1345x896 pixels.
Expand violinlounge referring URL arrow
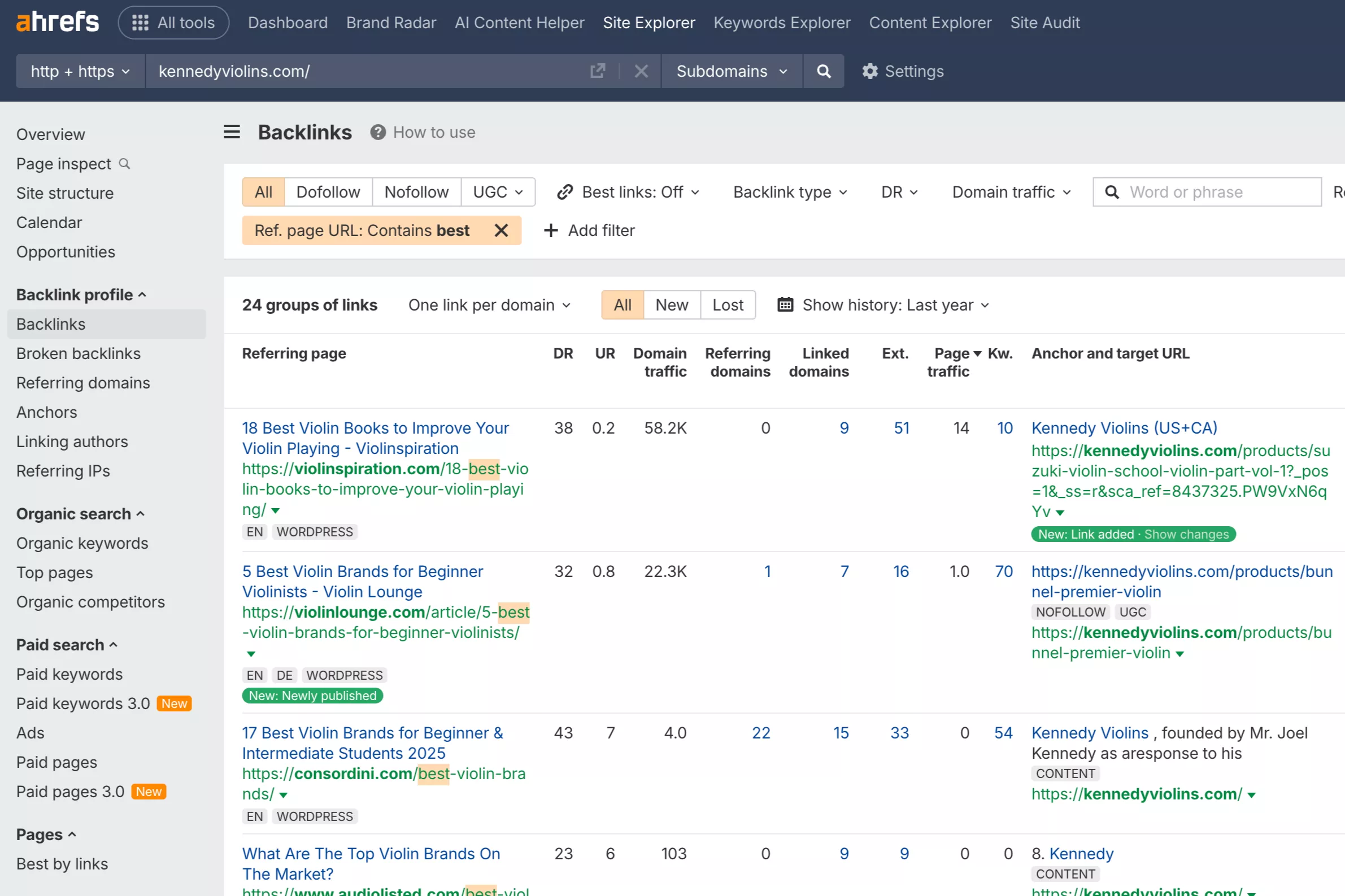coord(251,654)
